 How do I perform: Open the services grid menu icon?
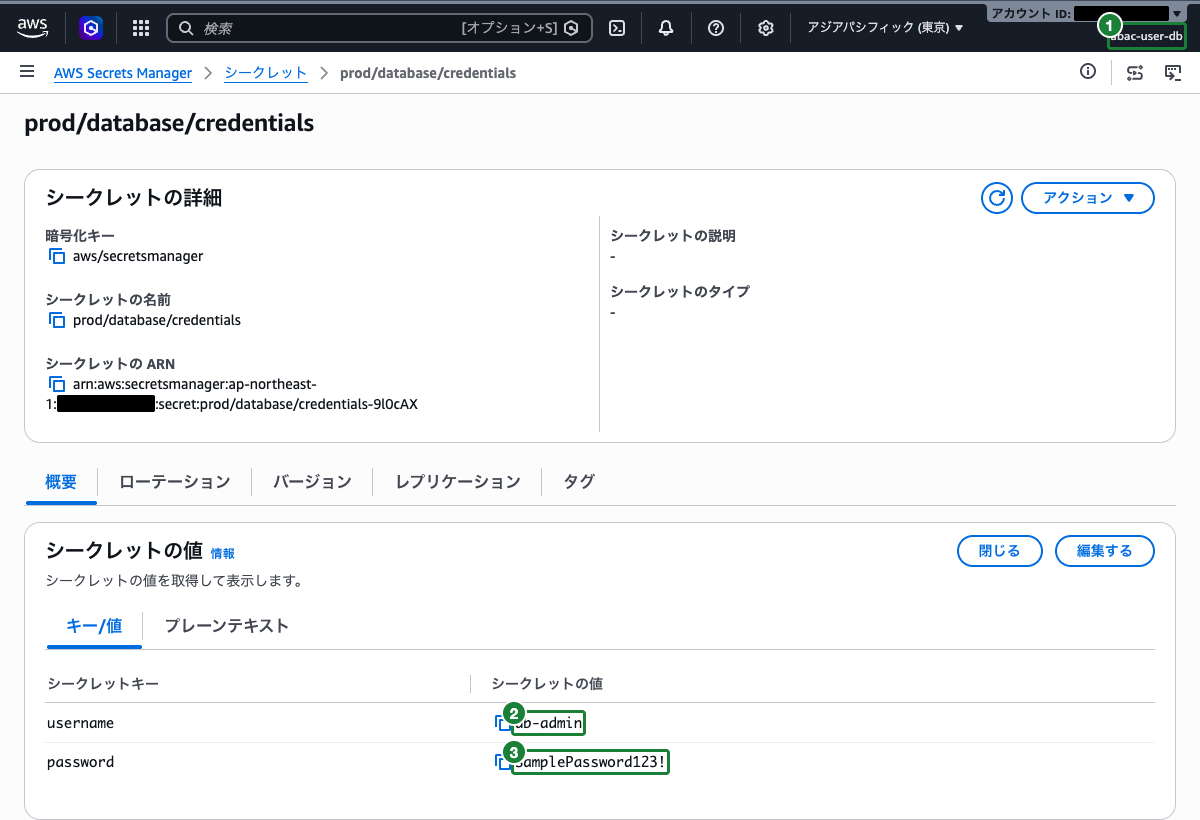coord(141,28)
